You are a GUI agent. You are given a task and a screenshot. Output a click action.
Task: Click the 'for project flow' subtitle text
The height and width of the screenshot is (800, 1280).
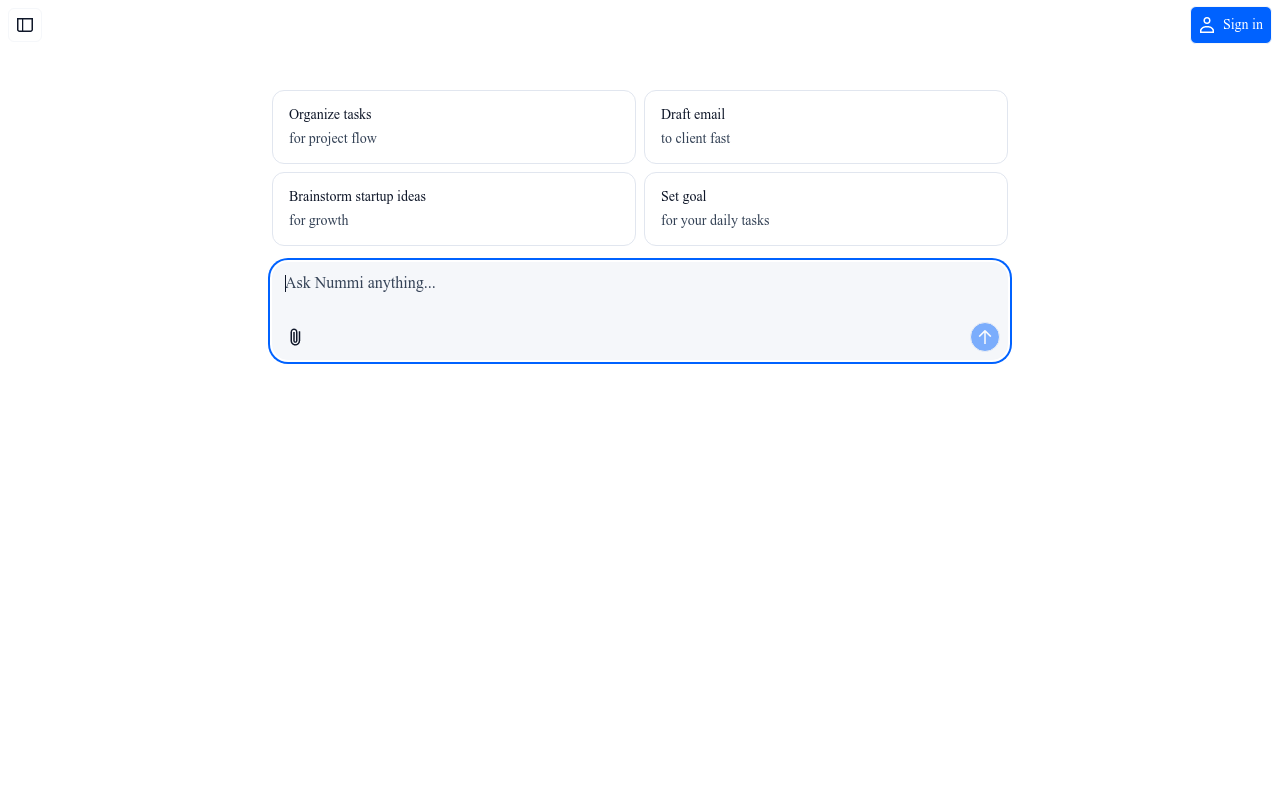click(333, 139)
